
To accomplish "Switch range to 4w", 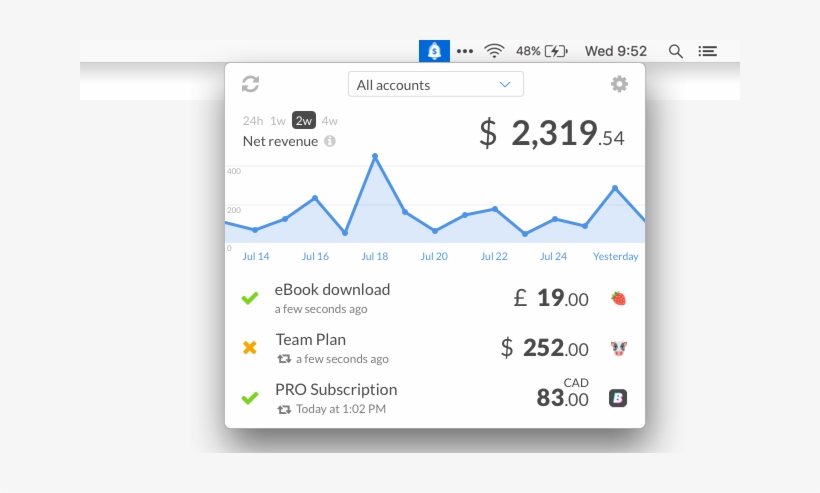I will click(329, 121).
